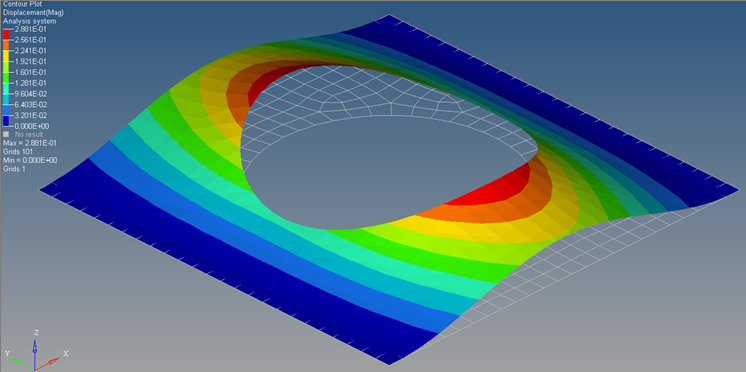Viewport: 746px width, 372px height.
Task: Select the 'Displacement(Mag)' legend label
Action: pos(33,13)
